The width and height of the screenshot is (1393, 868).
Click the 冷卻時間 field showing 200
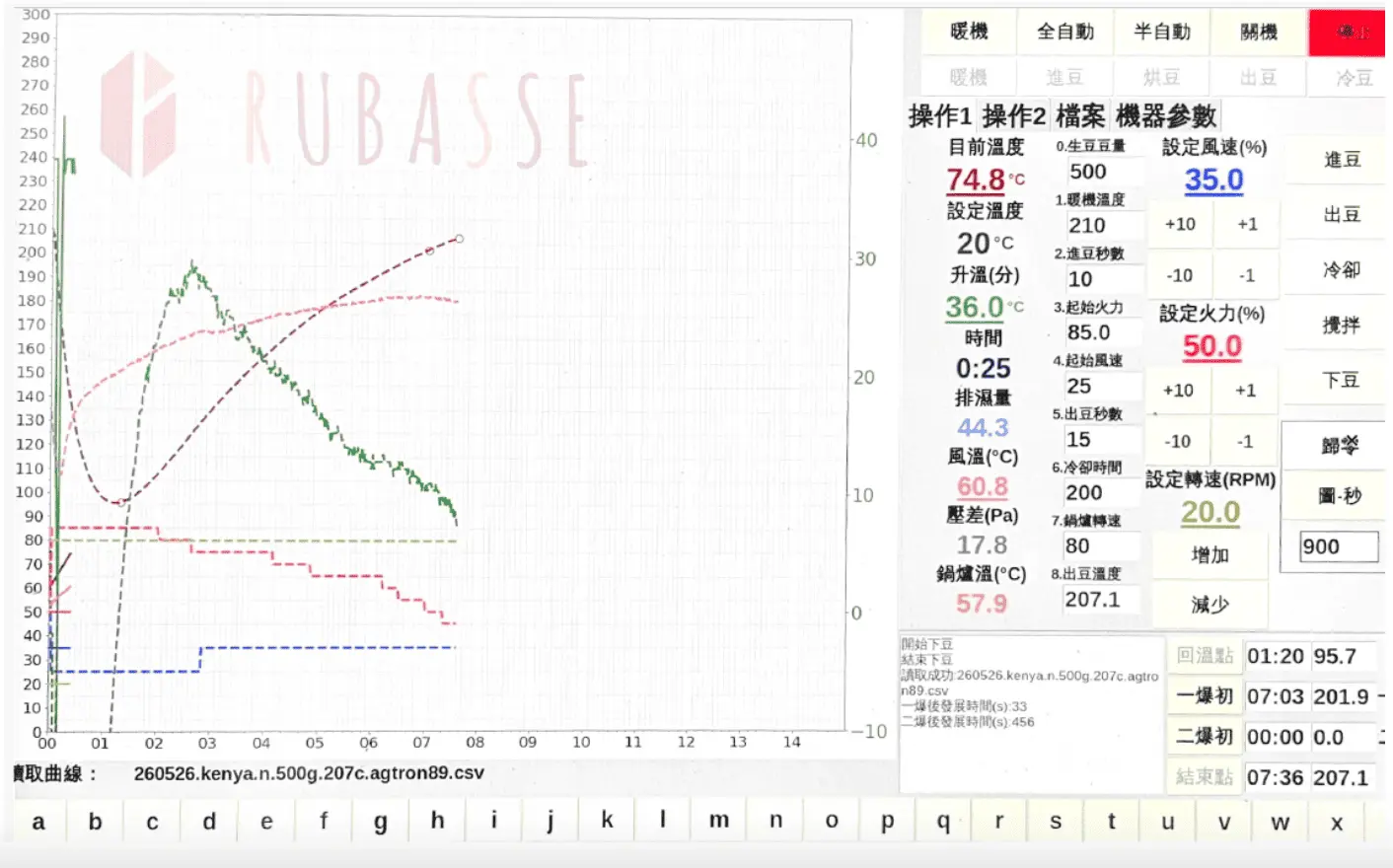[1102, 492]
